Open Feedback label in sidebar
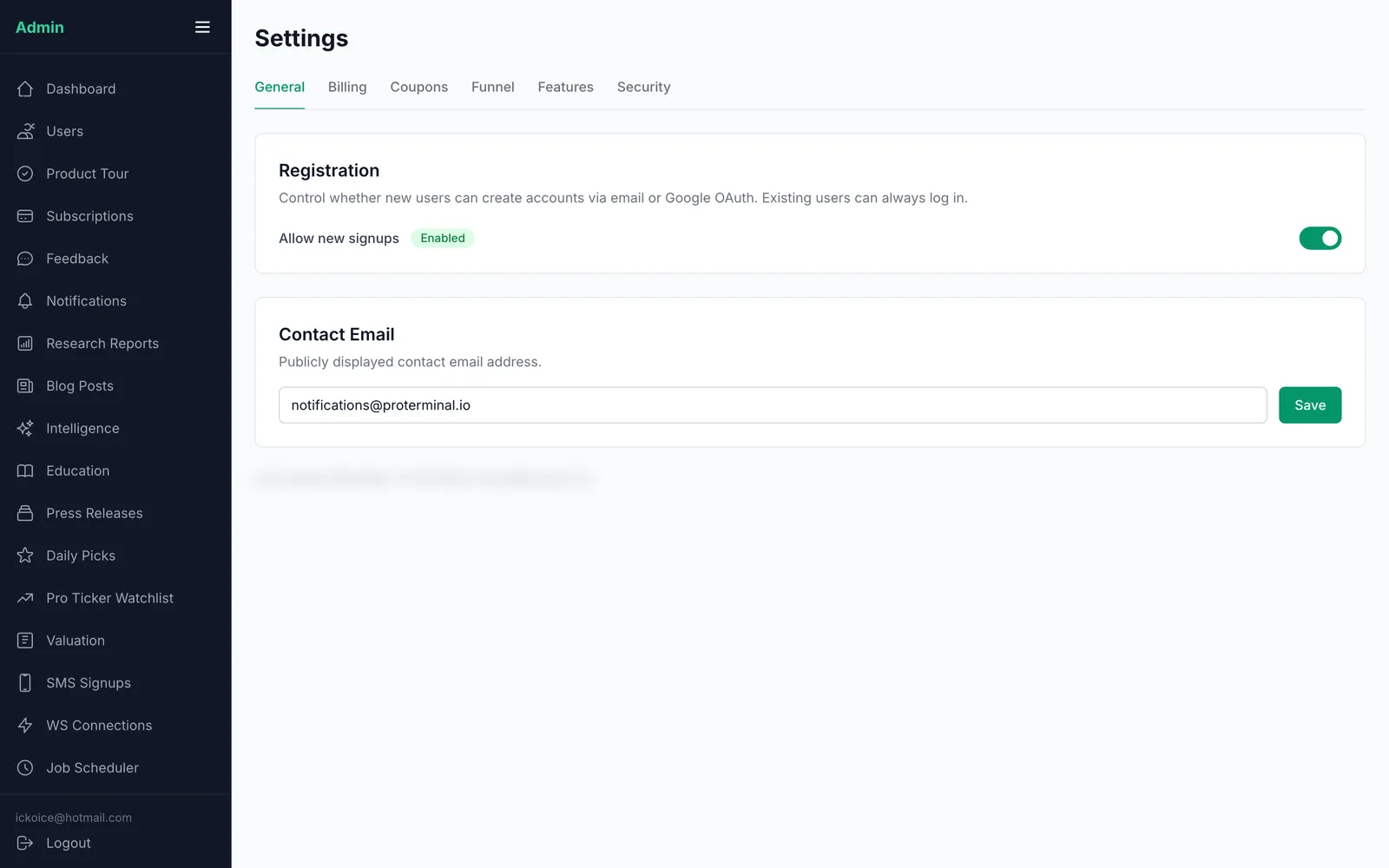Screen dimensions: 1389x868 point(77,259)
